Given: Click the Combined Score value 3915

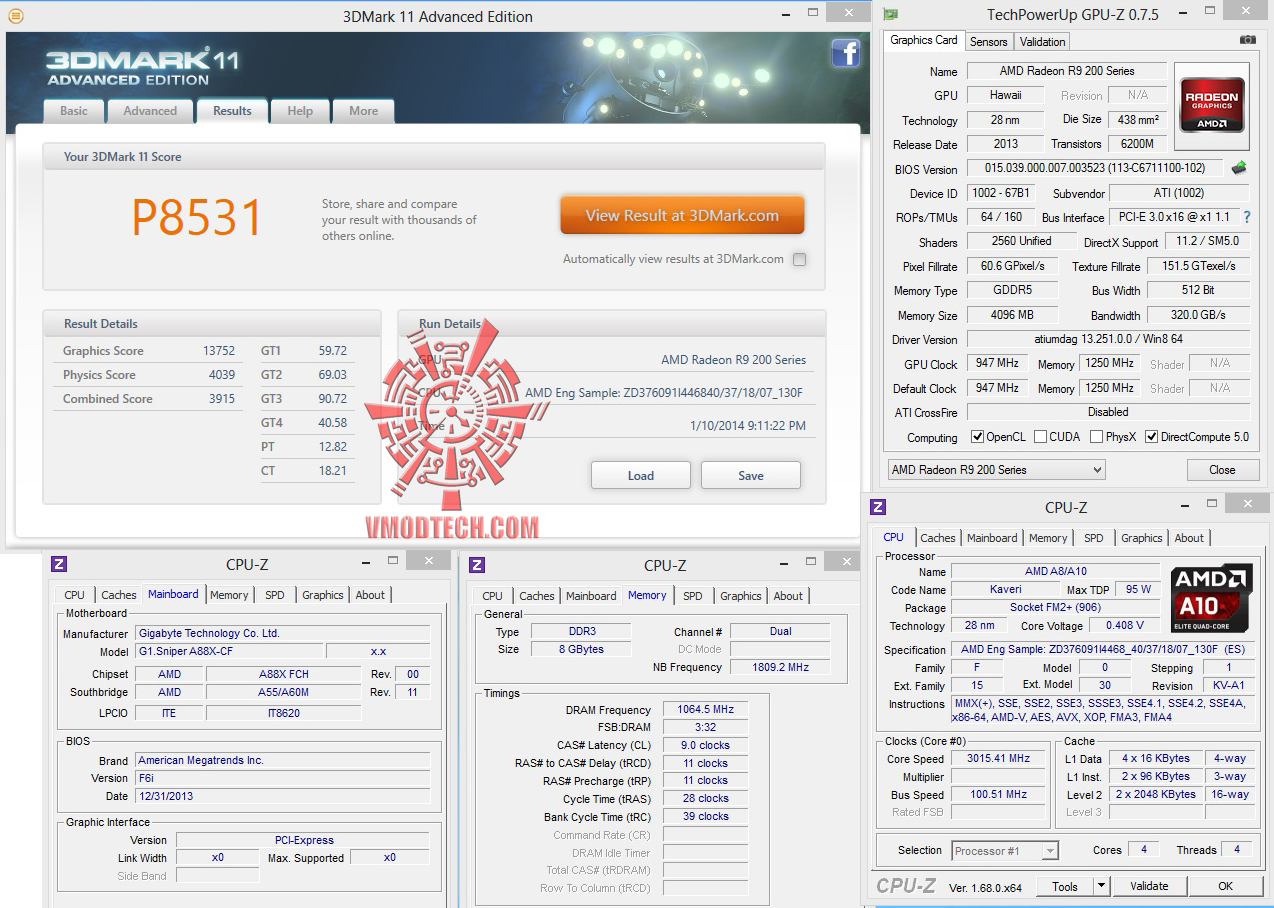Looking at the screenshot, I should (x=222, y=399).
